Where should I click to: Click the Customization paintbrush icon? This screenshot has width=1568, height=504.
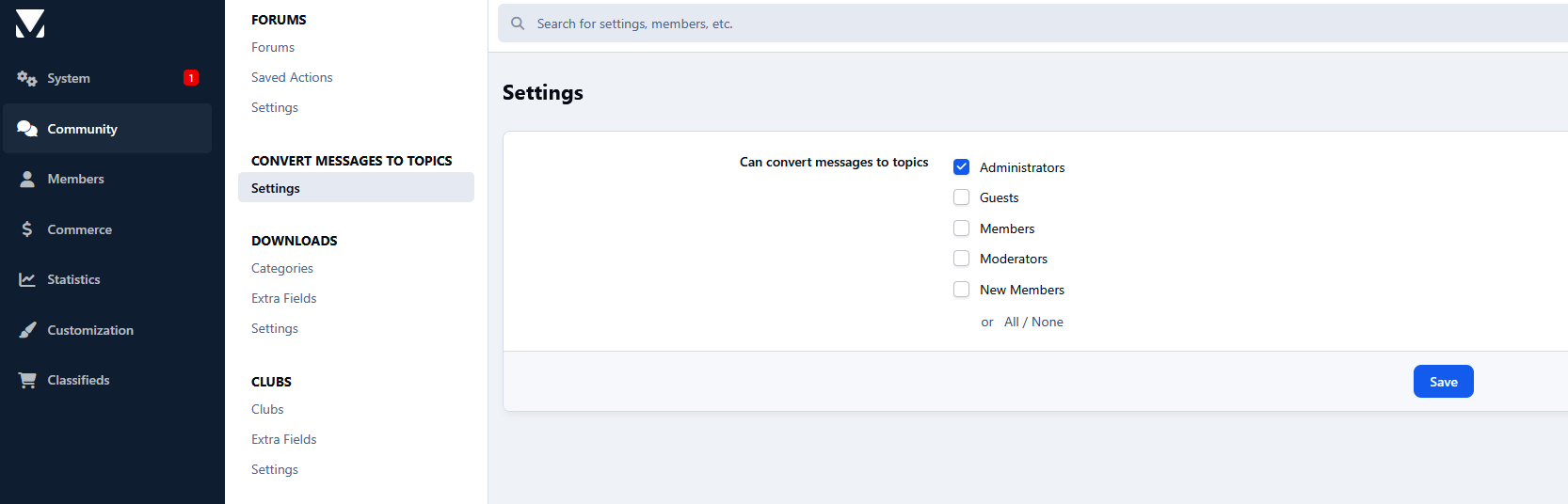(x=27, y=330)
